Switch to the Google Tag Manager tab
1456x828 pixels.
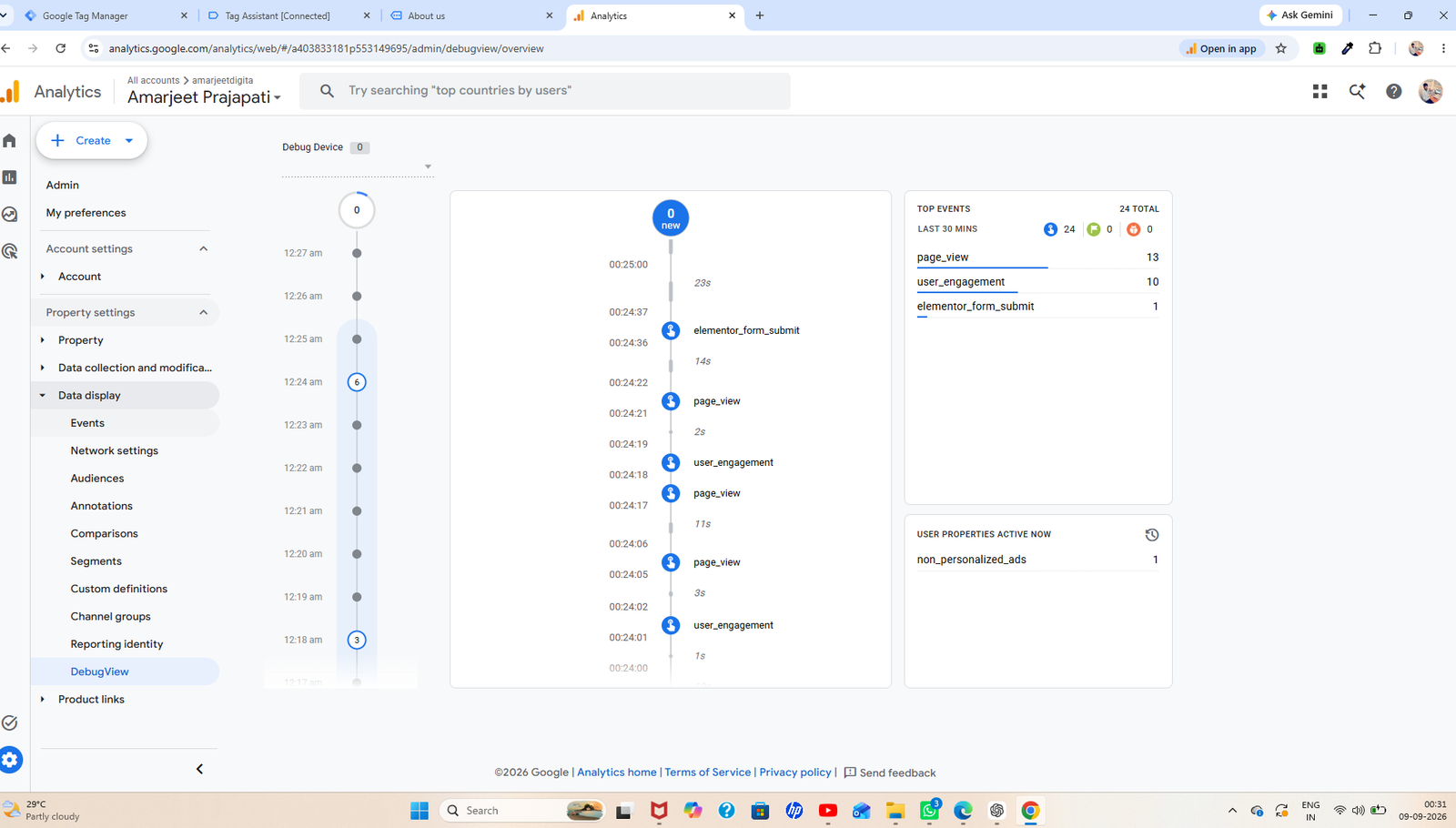click(106, 15)
